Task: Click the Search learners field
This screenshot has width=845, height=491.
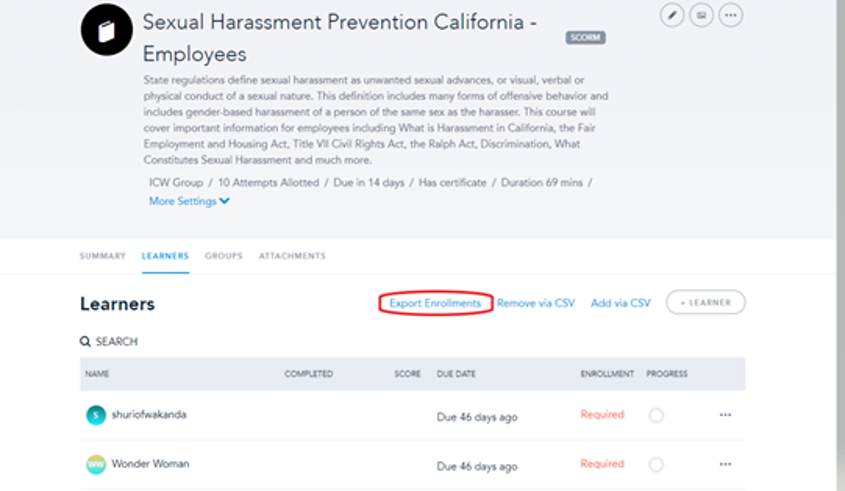Action: pos(117,342)
